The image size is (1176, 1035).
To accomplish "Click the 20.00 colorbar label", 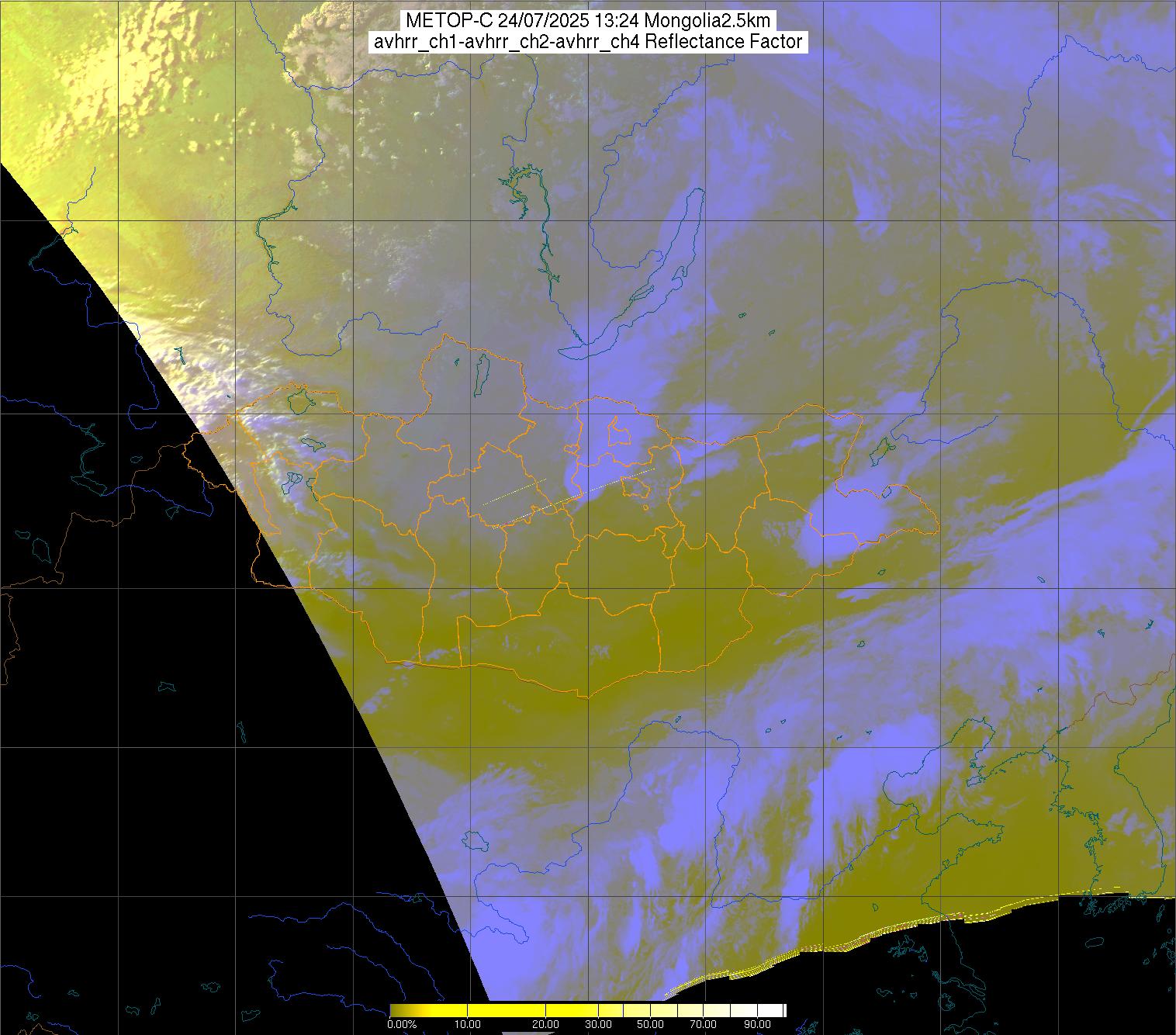I will pyautogui.click(x=547, y=1025).
